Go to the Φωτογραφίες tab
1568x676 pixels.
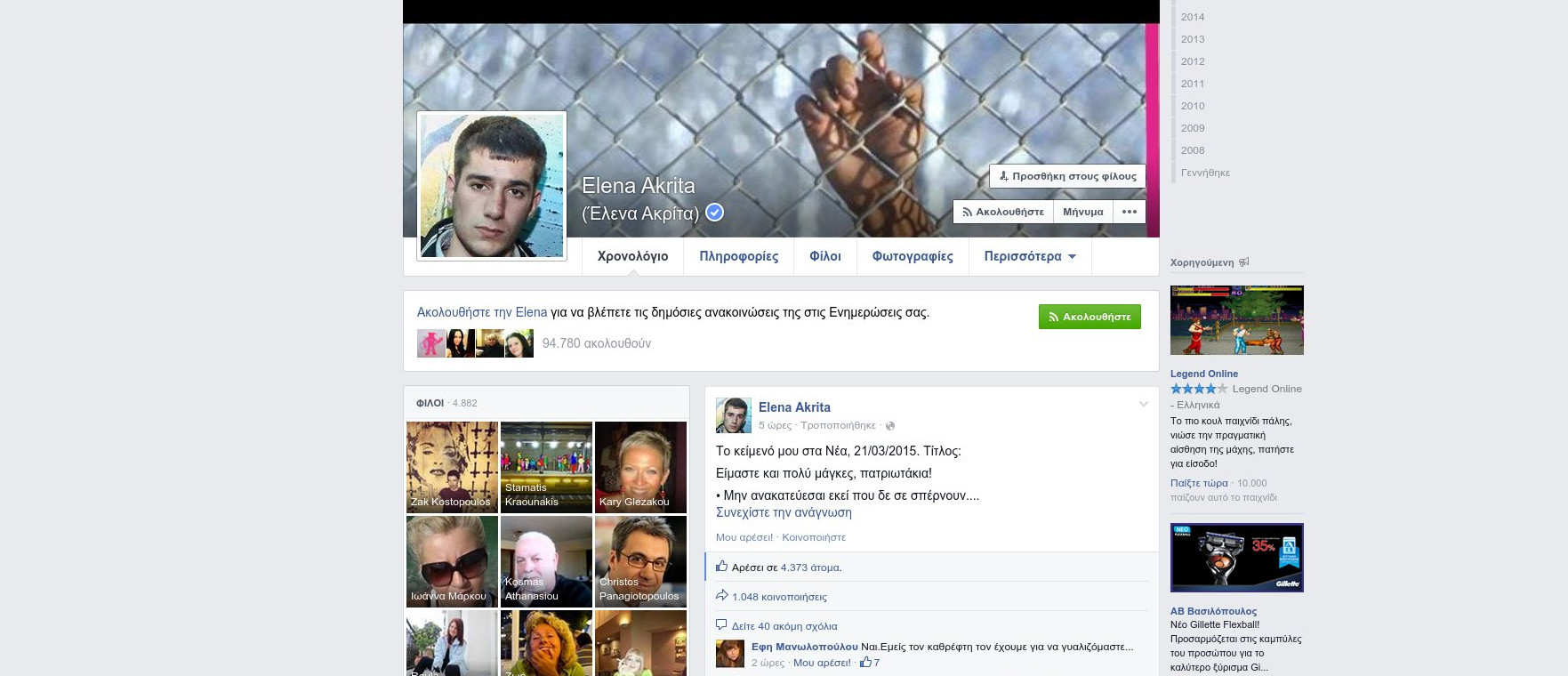coord(913,256)
